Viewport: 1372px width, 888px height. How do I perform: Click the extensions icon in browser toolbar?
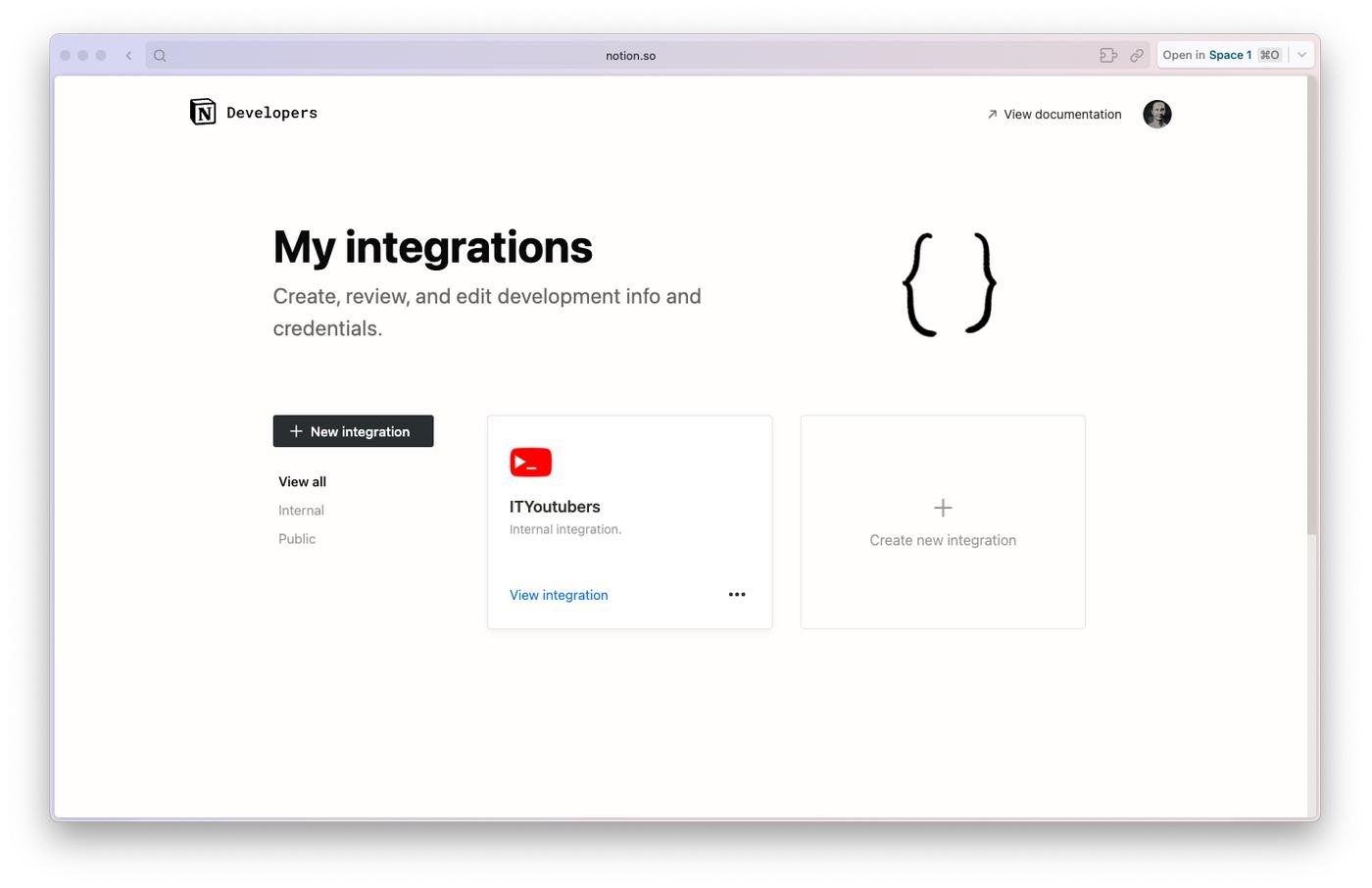coord(1108,56)
